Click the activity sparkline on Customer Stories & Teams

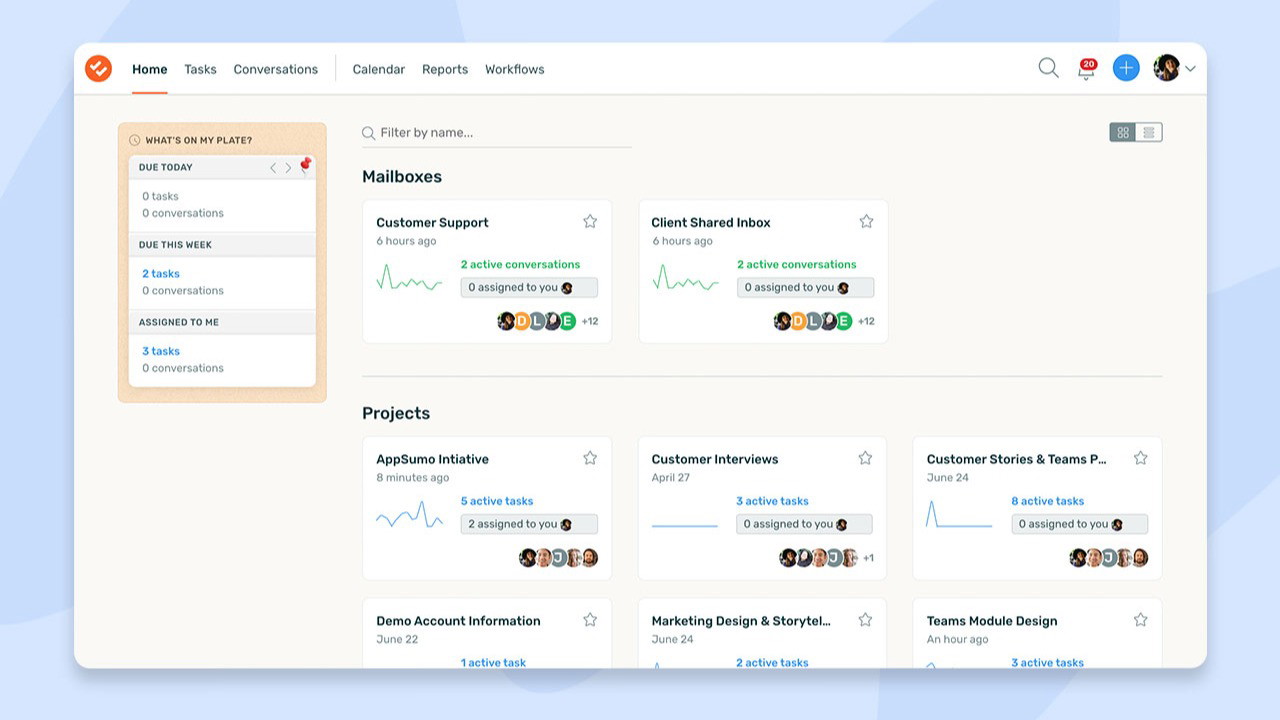(x=959, y=514)
